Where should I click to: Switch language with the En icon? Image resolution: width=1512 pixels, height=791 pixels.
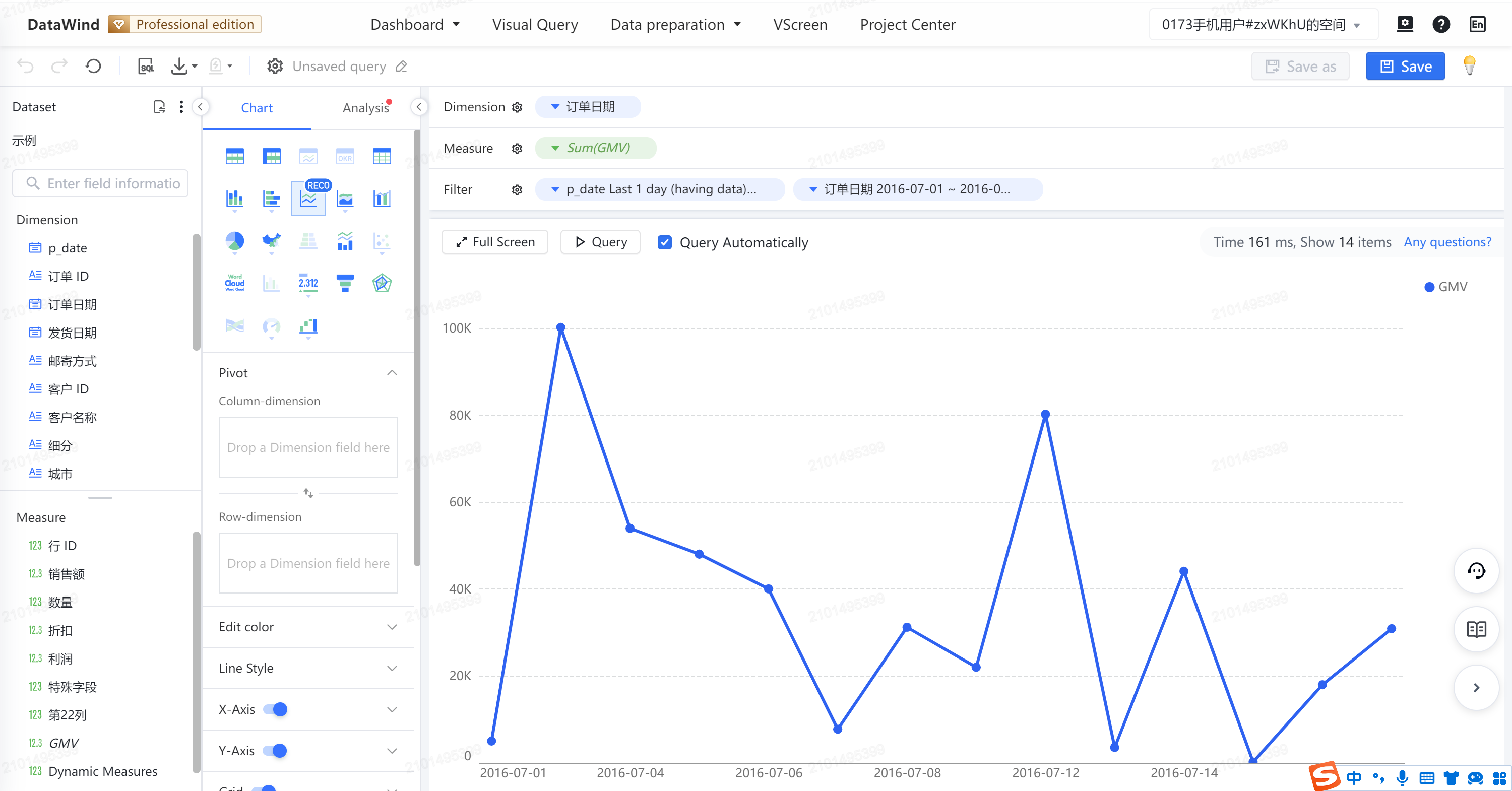tap(1477, 24)
